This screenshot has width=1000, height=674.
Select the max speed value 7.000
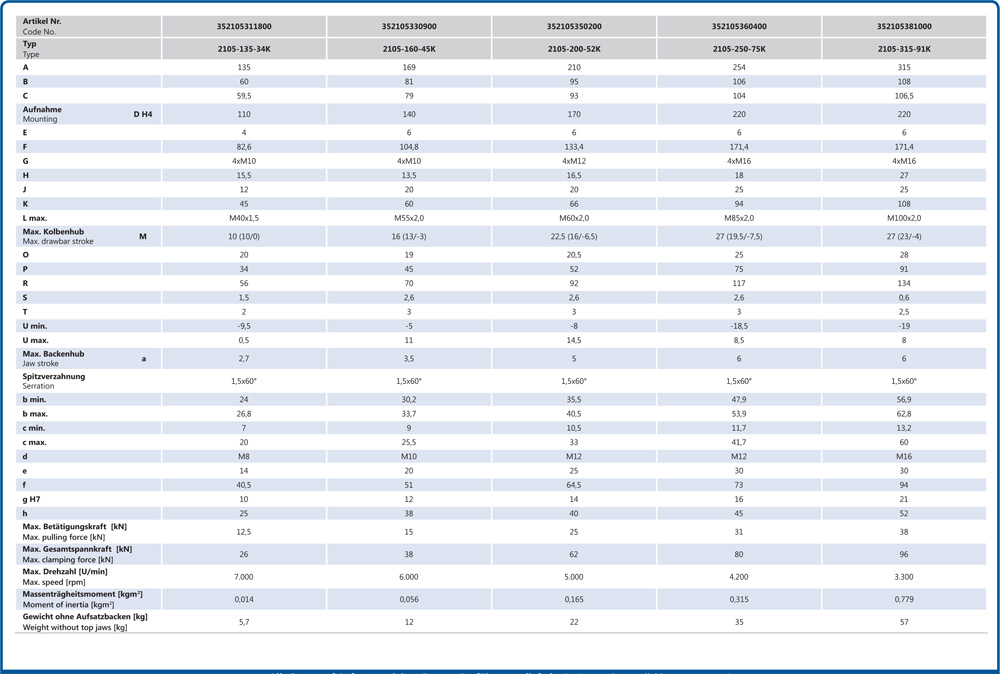point(244,577)
